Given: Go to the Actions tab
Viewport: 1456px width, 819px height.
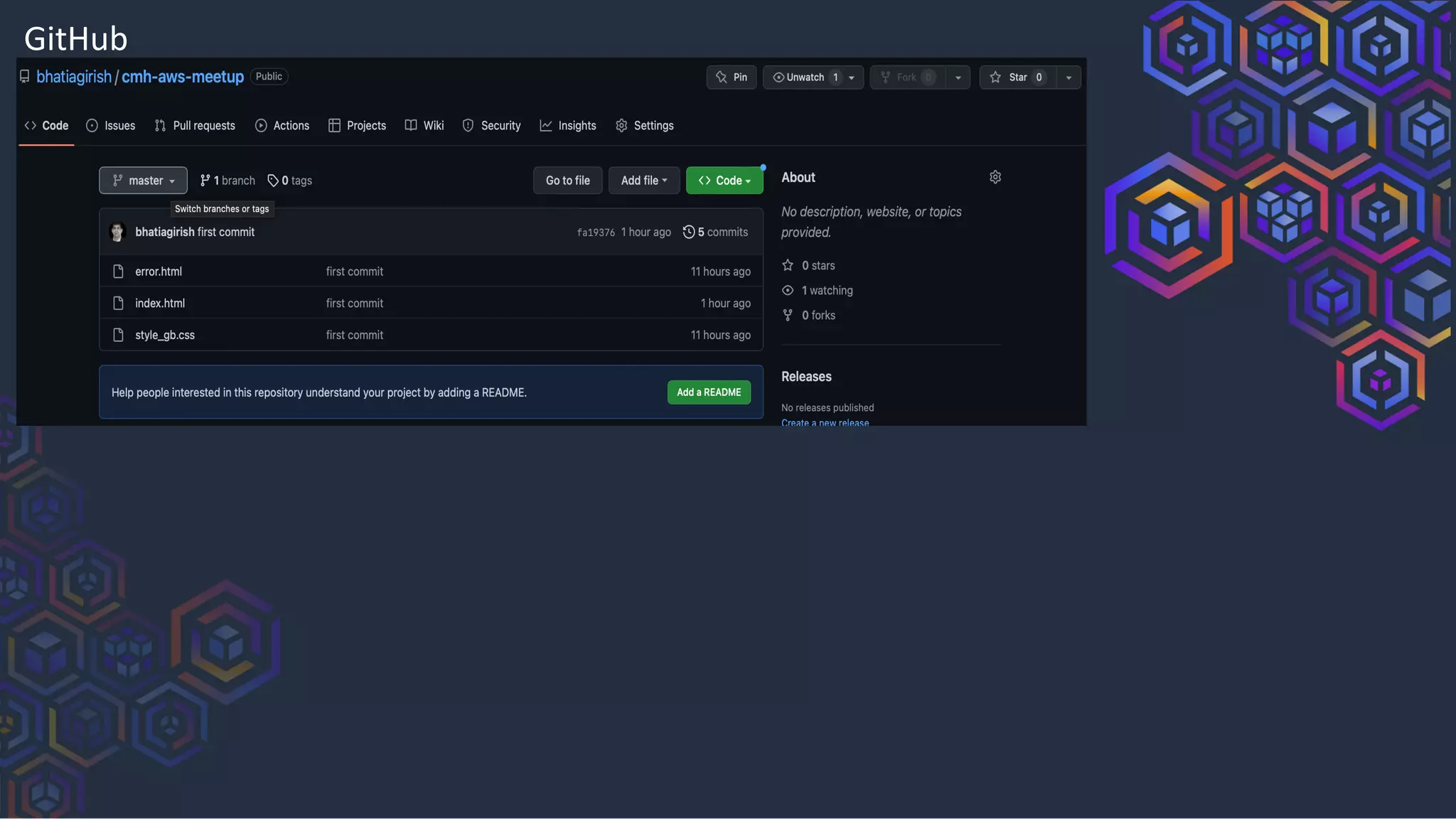Looking at the screenshot, I should (282, 126).
